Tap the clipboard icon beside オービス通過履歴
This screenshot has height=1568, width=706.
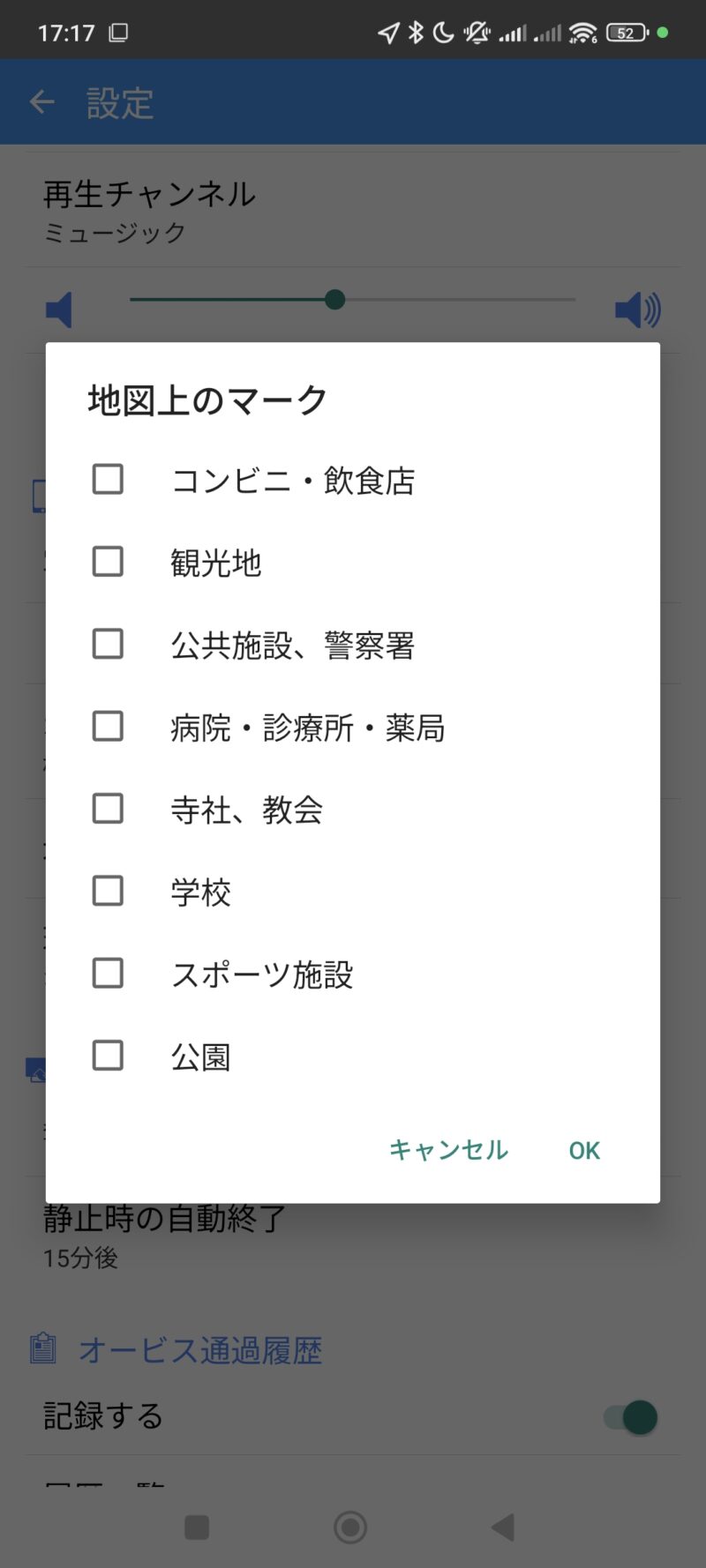pos(42,1348)
